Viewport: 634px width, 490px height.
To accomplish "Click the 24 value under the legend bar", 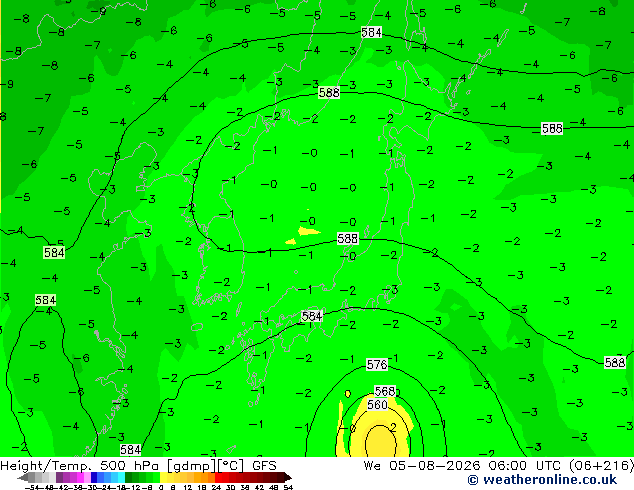I will click(x=216, y=487).
